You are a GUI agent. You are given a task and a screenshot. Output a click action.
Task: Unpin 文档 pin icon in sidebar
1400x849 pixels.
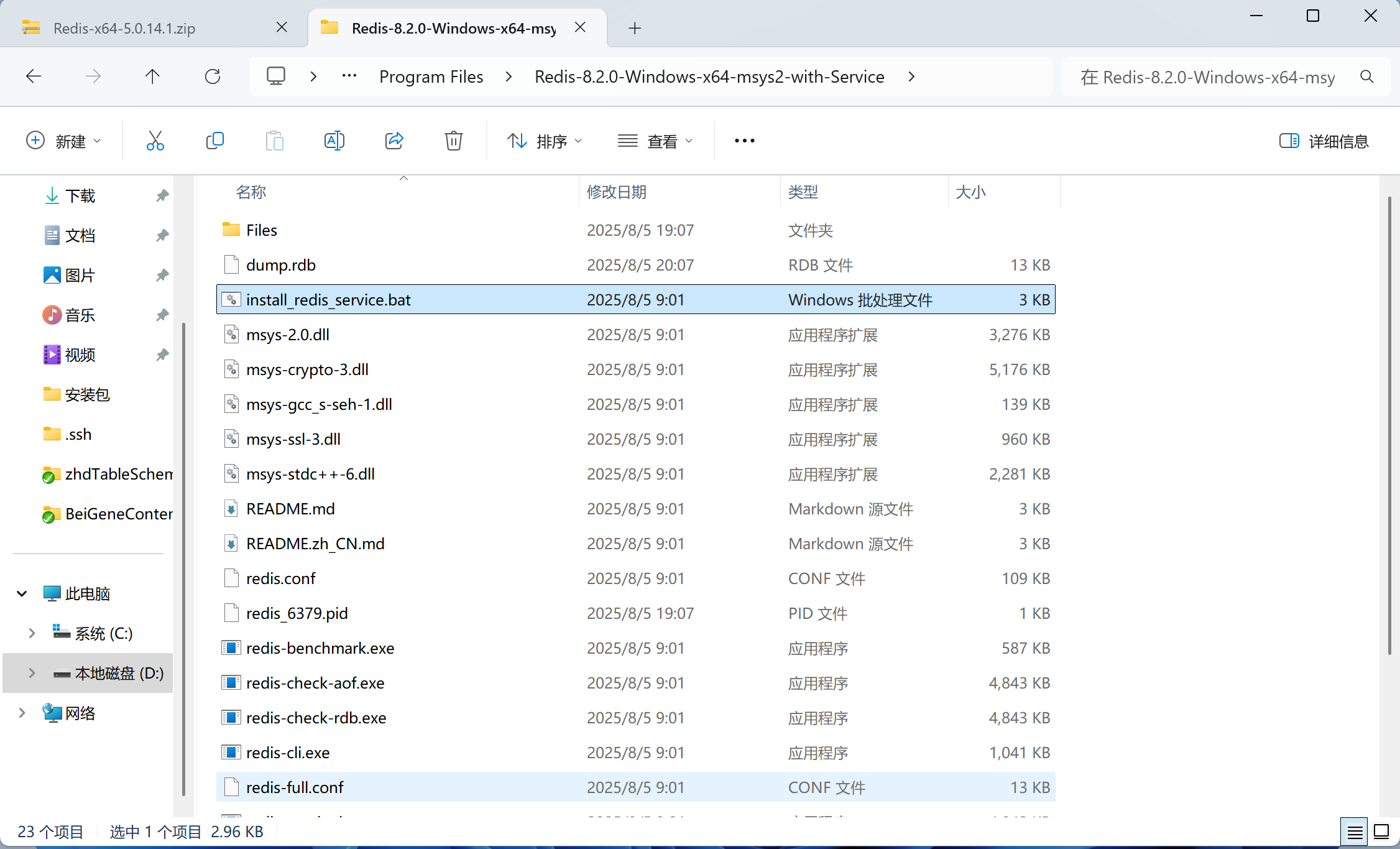162,236
